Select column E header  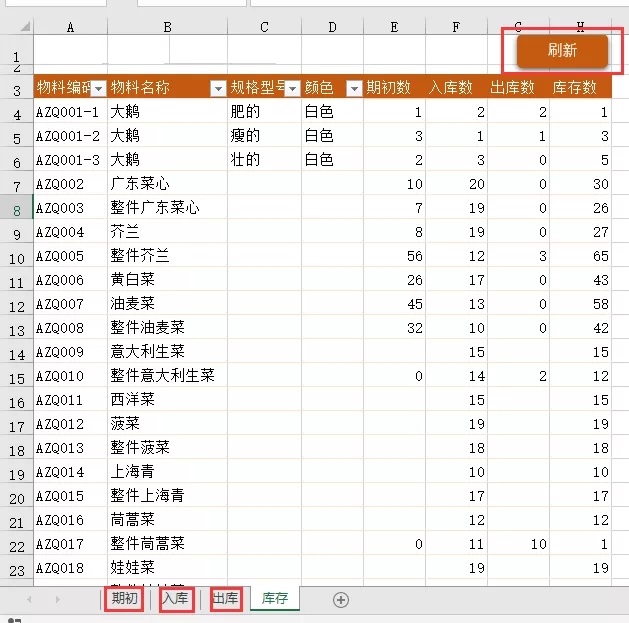394,27
